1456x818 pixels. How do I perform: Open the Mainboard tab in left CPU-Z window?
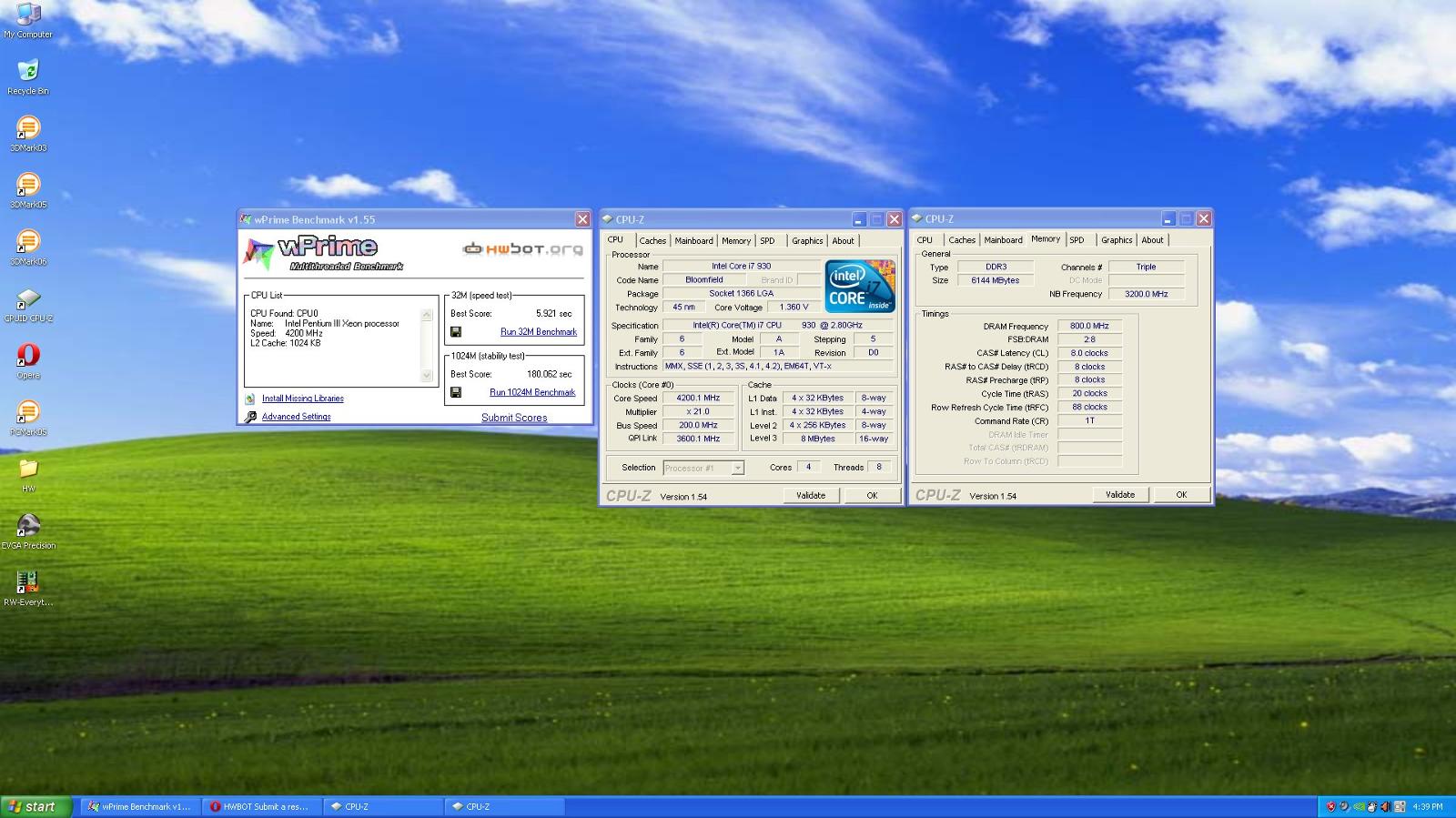pyautogui.click(x=693, y=241)
